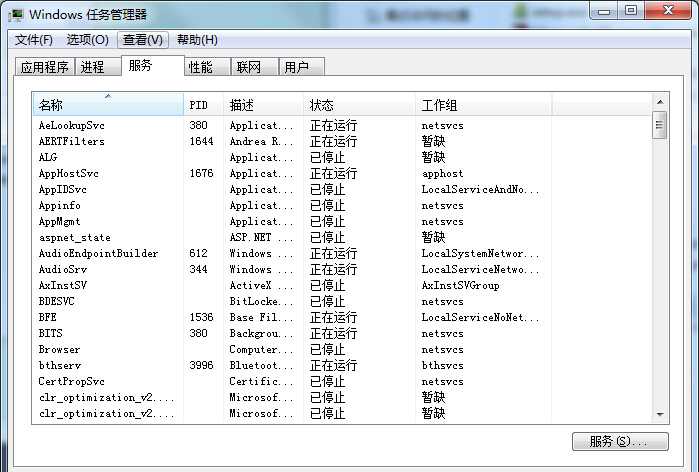Click the vertical scrollbar thumb
The height and width of the screenshot is (472, 699).
(x=660, y=125)
